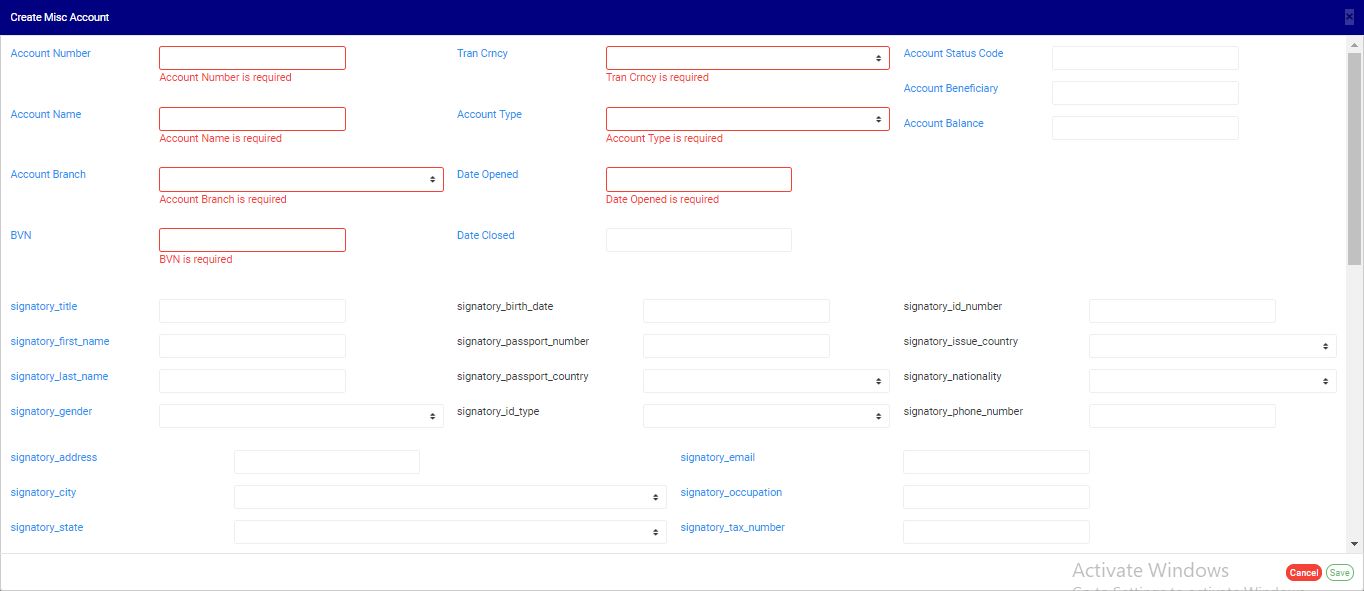The image size is (1364, 591).
Task: Click the scroll down arrow of scrollbar
Action: (x=1355, y=544)
